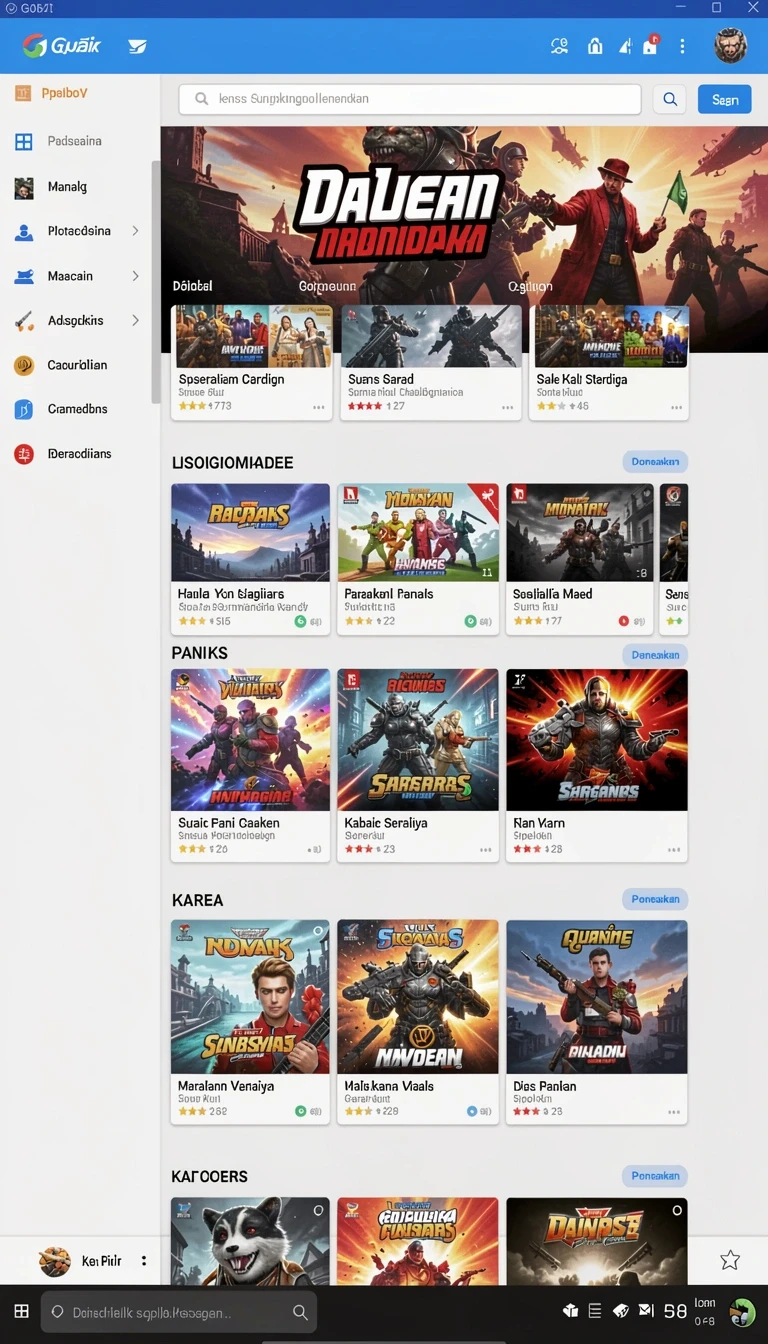Switch to the Gormeunn banner tab
This screenshot has width=768, height=1344.
click(x=327, y=286)
